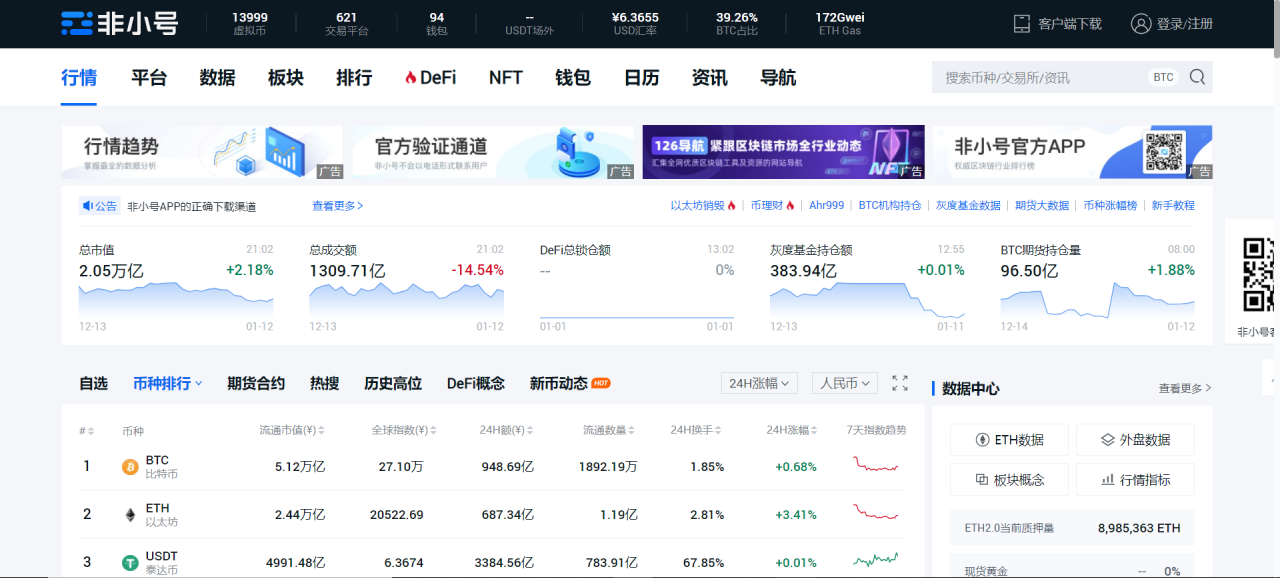Click the ETH数据 button in data center
This screenshot has height=578, width=1280.
(1009, 440)
